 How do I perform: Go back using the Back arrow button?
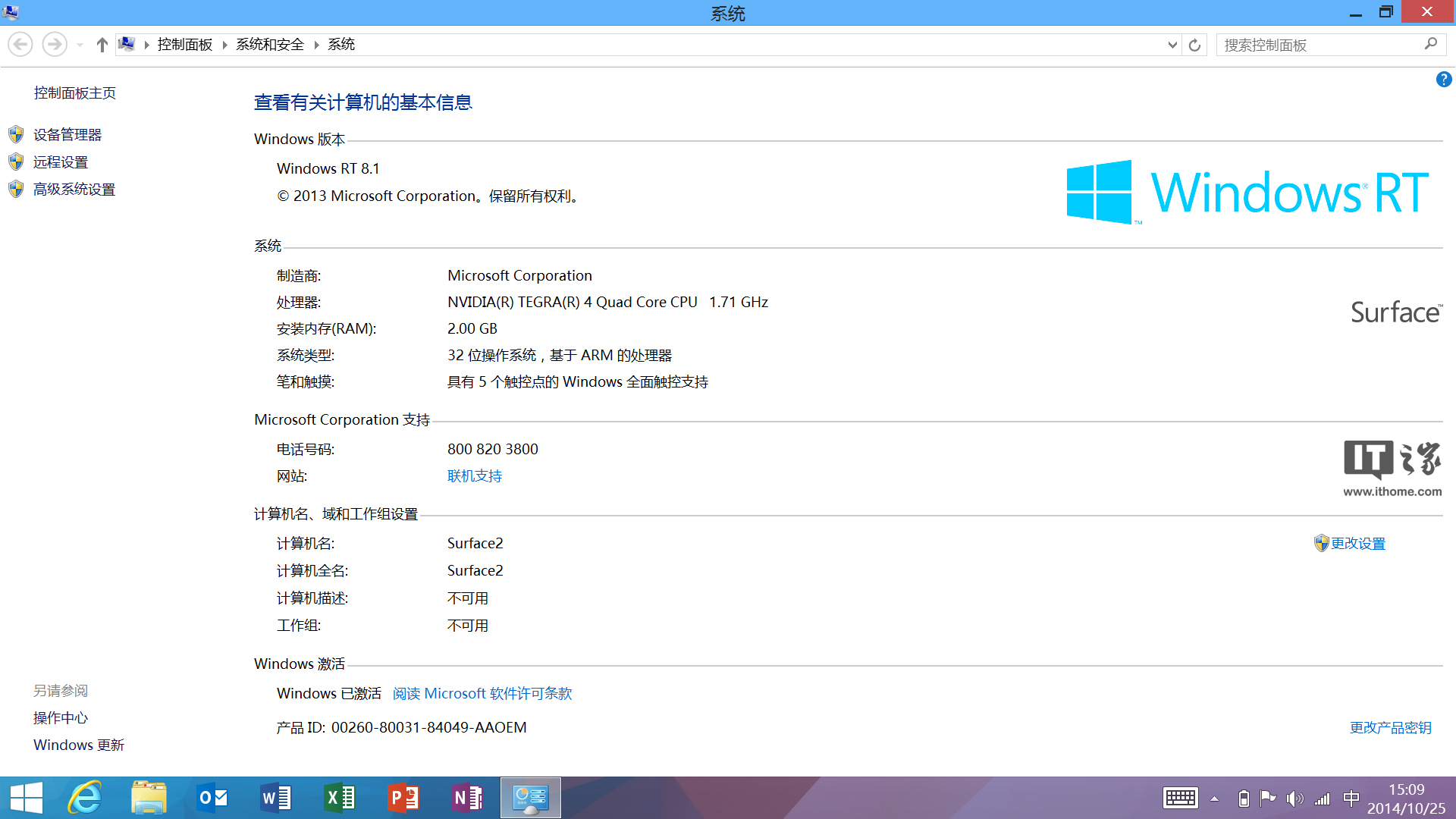point(20,45)
